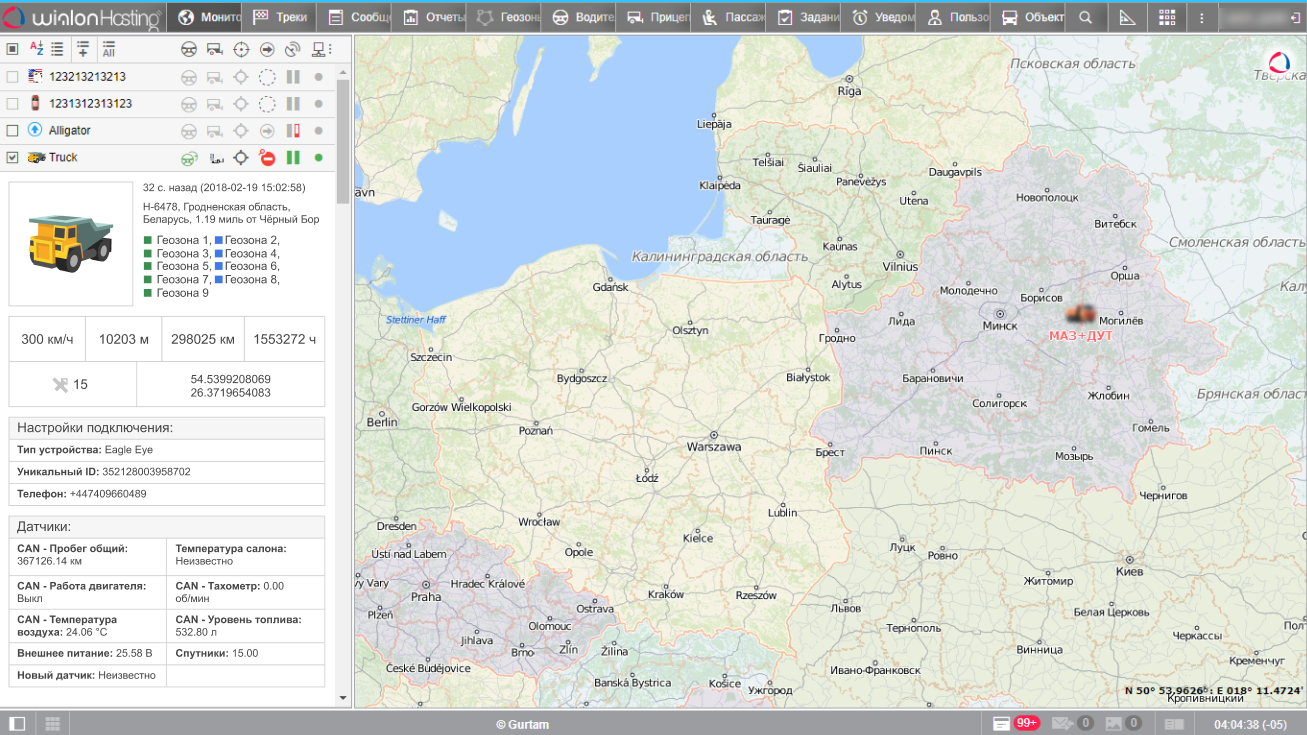
Task: Check the Alligator unit checkbox
Action: click(13, 131)
